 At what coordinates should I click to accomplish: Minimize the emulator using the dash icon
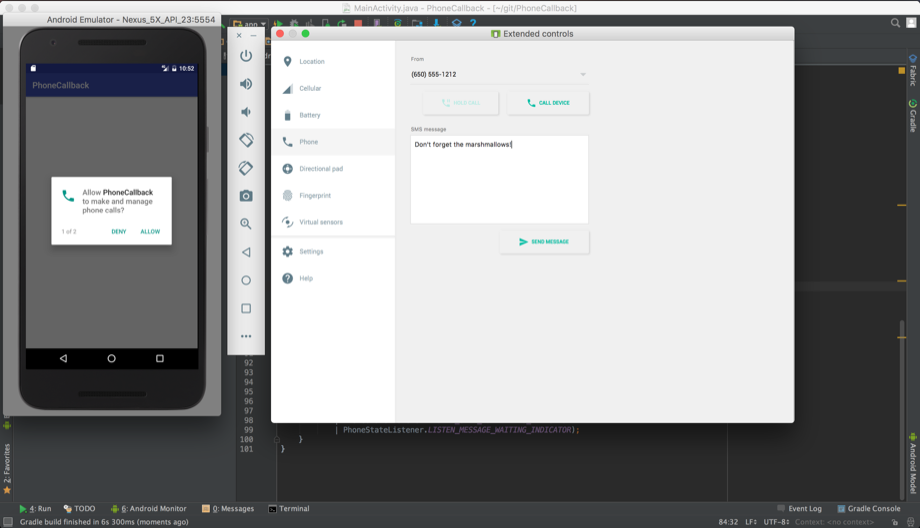click(x=253, y=36)
